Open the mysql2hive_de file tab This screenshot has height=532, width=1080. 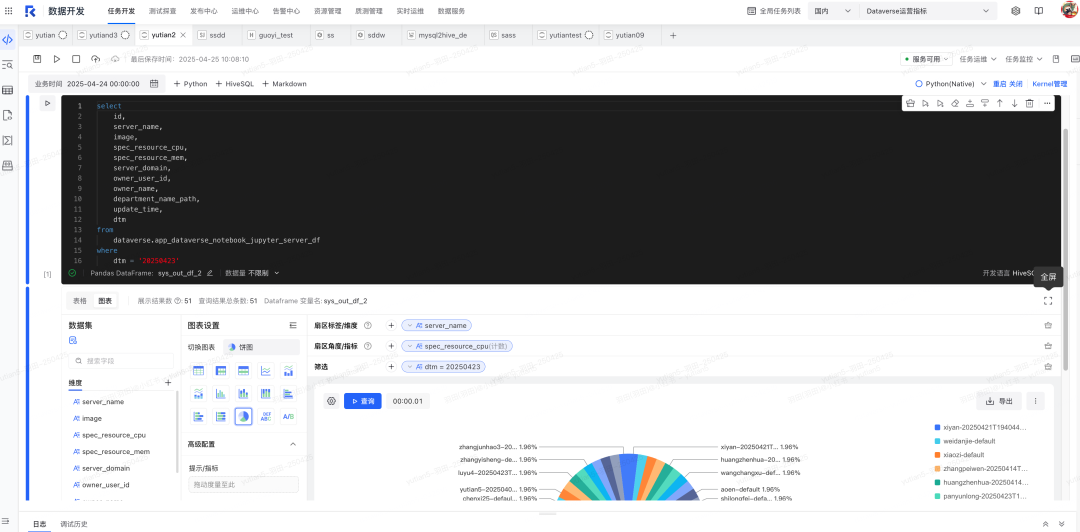(443, 35)
